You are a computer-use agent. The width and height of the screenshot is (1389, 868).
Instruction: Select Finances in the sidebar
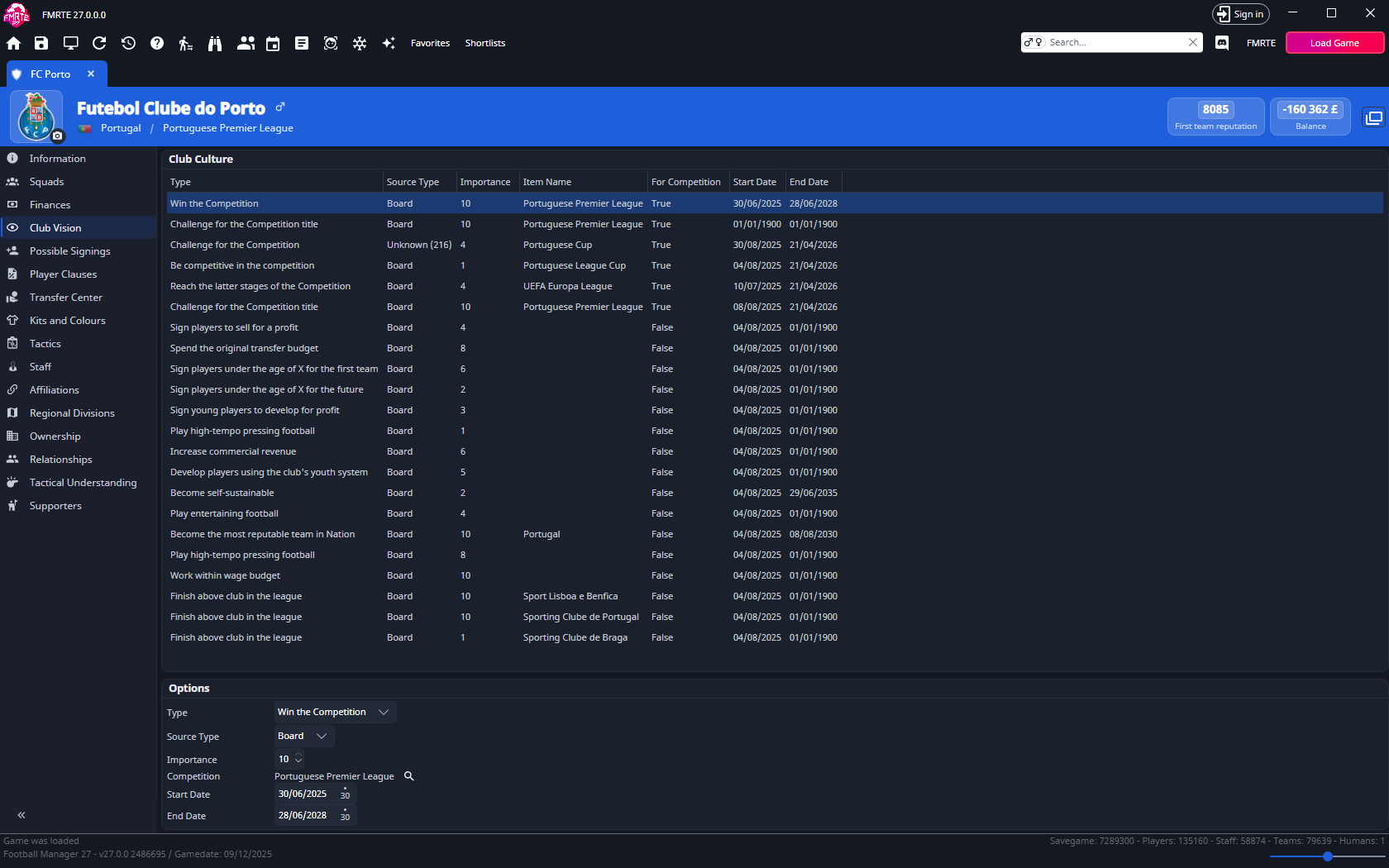[x=78, y=205]
